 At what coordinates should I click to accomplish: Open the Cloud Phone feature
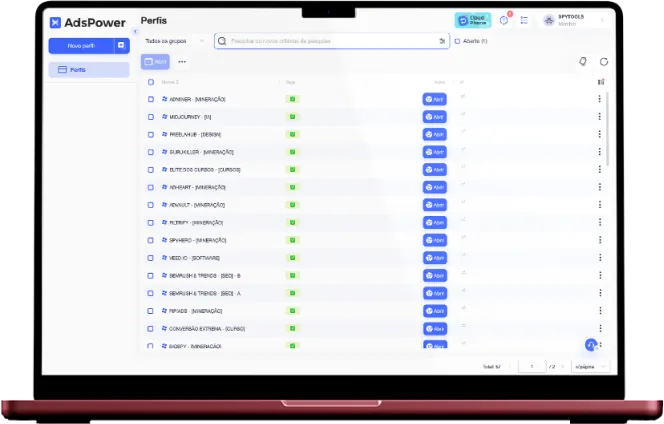click(473, 20)
